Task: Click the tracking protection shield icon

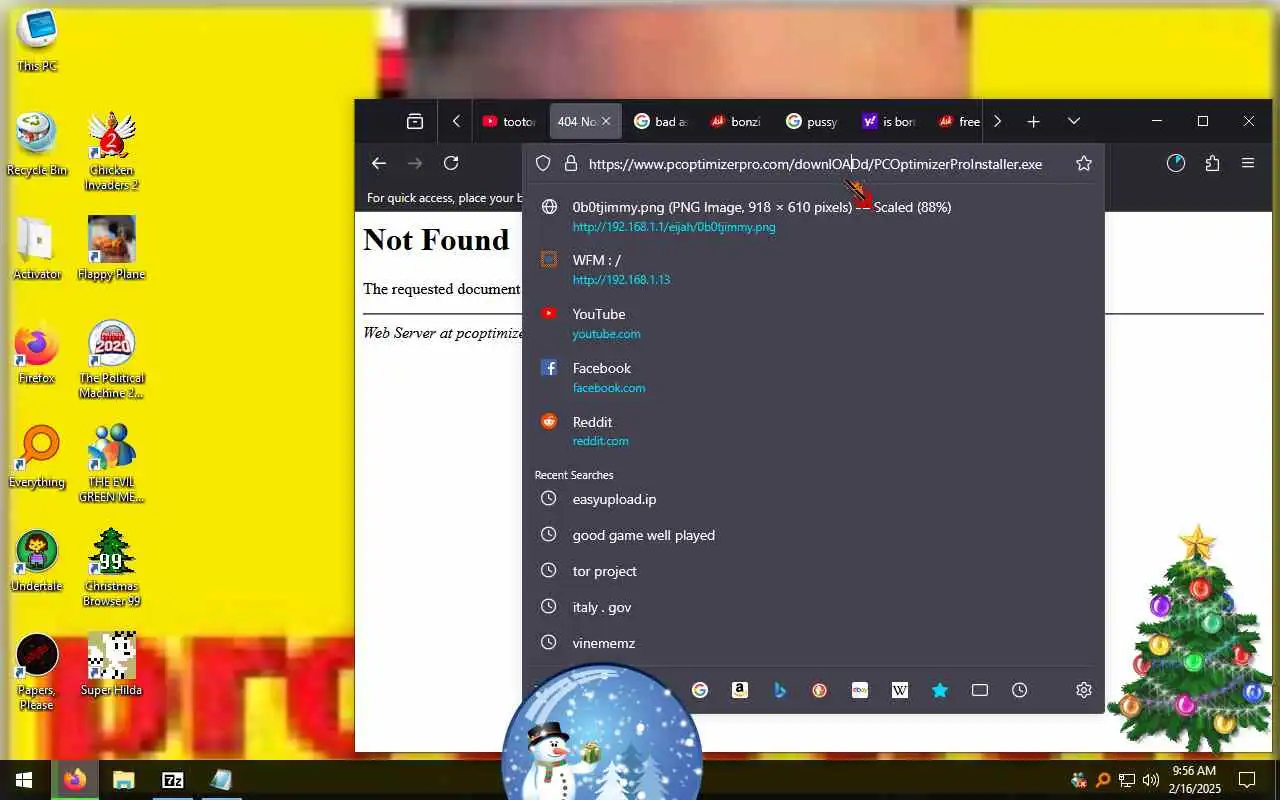Action: point(543,163)
